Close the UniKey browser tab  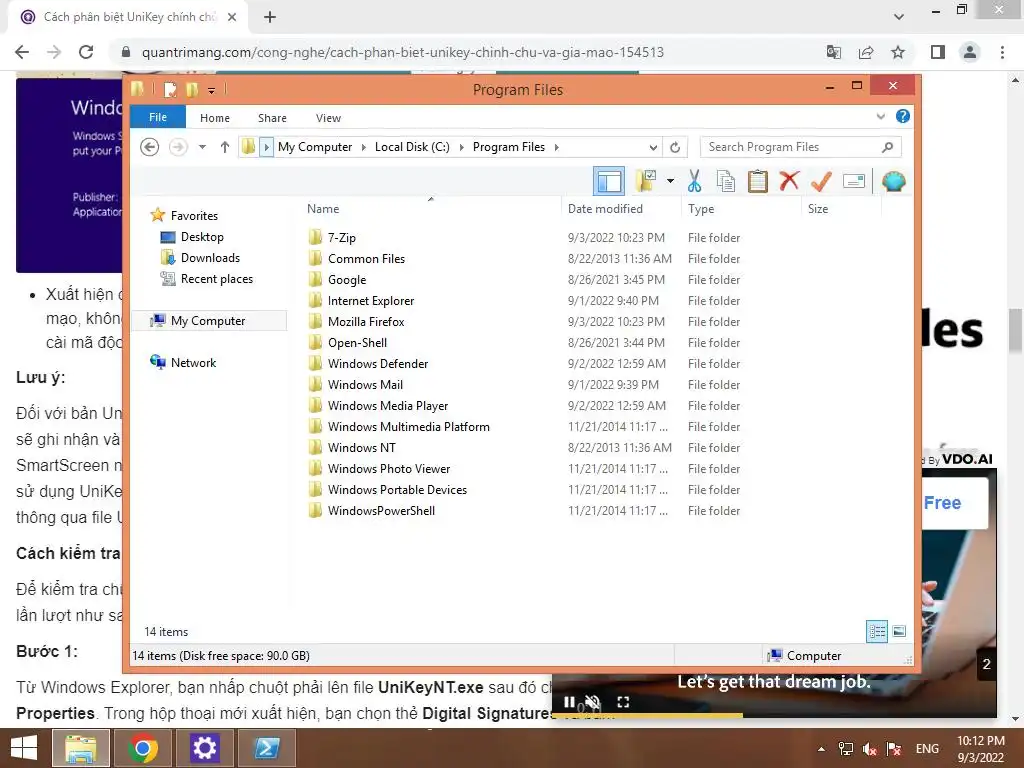coord(232,18)
